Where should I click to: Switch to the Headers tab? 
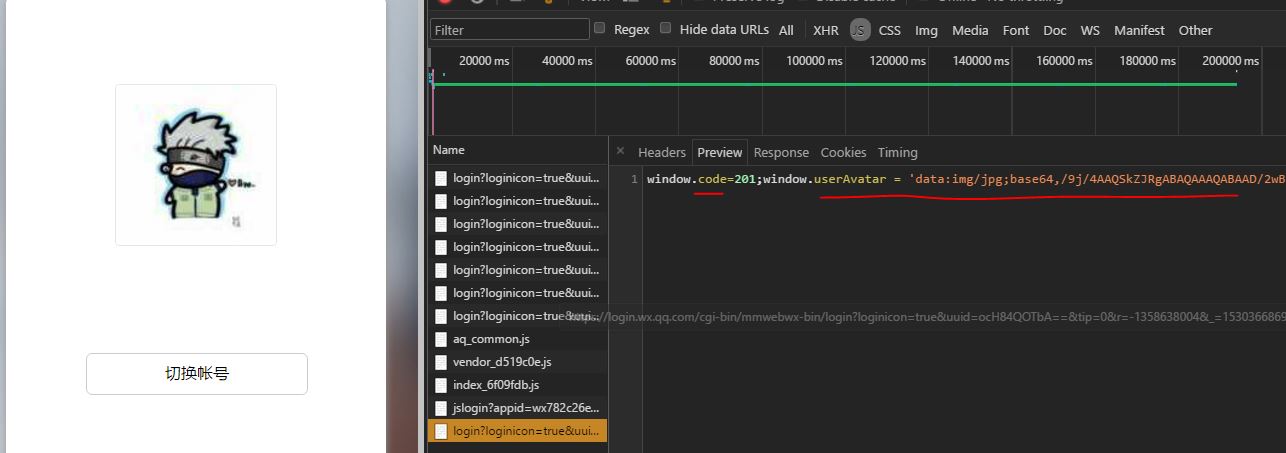662,152
